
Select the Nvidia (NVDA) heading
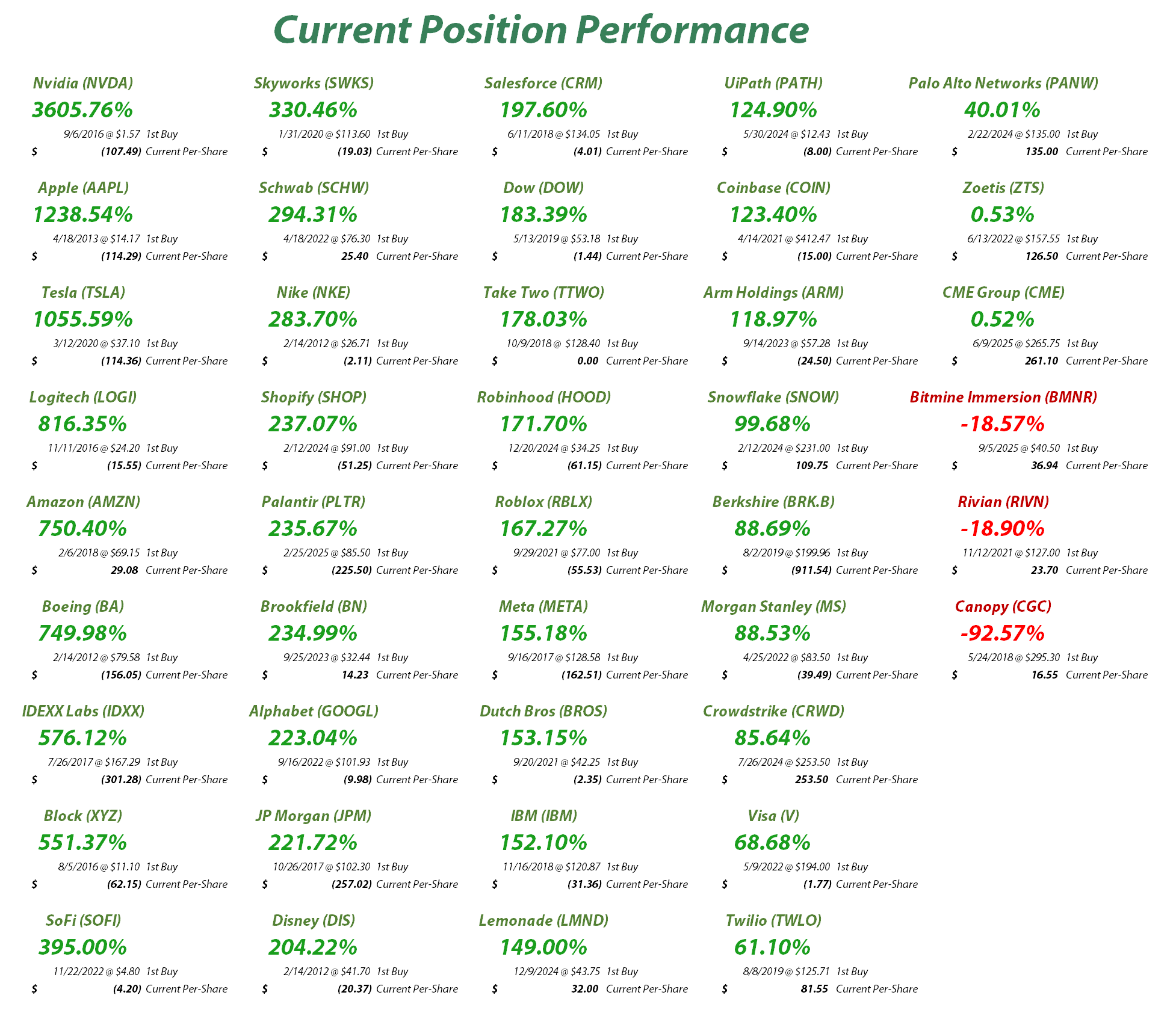pos(83,83)
